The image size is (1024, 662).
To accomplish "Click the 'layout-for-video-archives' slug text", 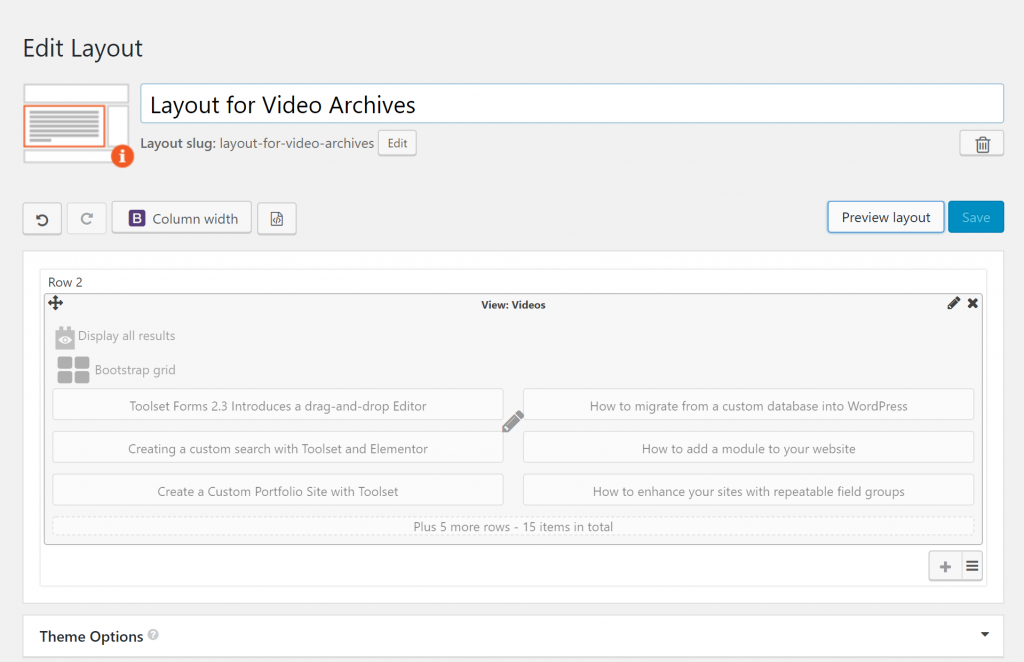I will coord(296,144).
